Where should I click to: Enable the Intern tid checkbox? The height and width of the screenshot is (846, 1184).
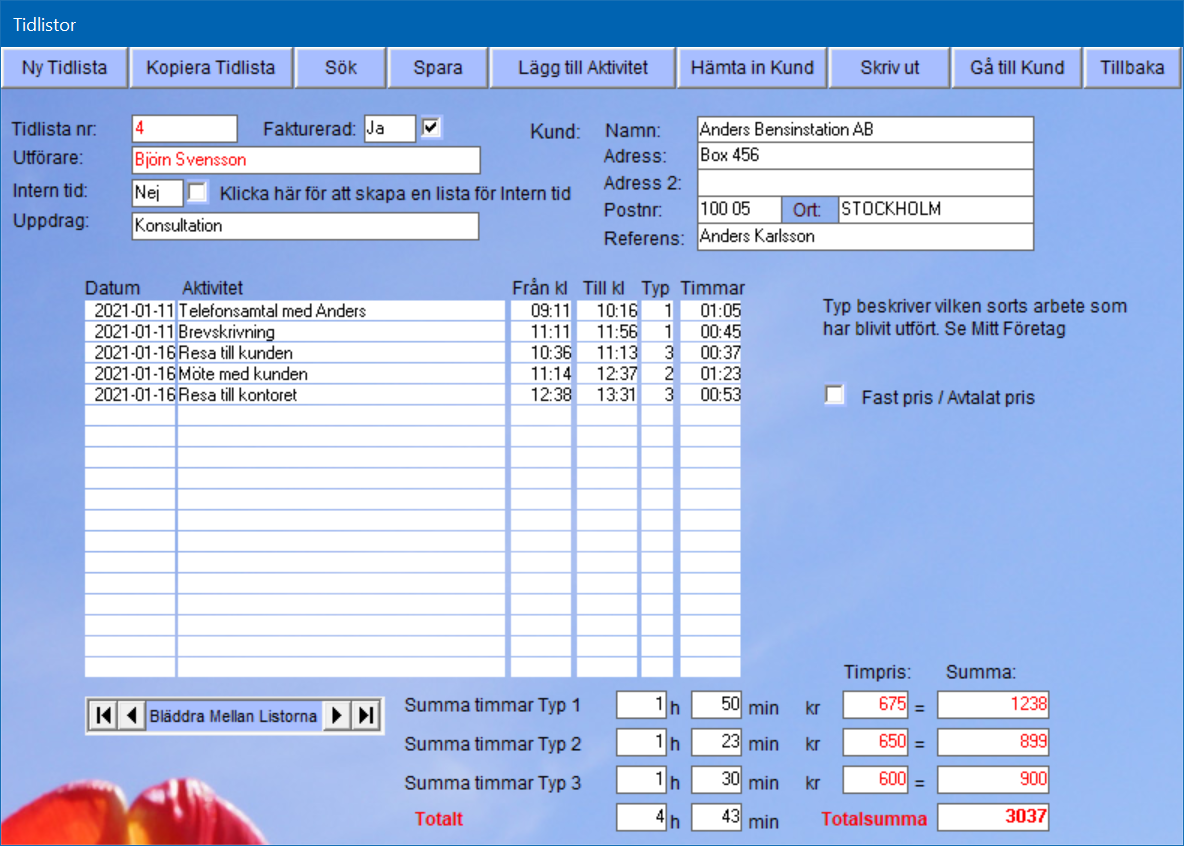(198, 191)
